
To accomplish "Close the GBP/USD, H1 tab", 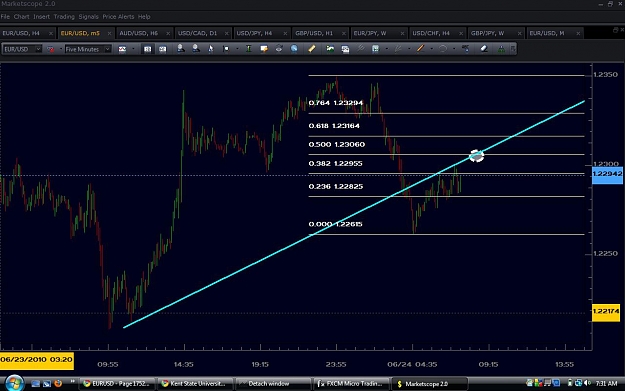I will click(344, 33).
